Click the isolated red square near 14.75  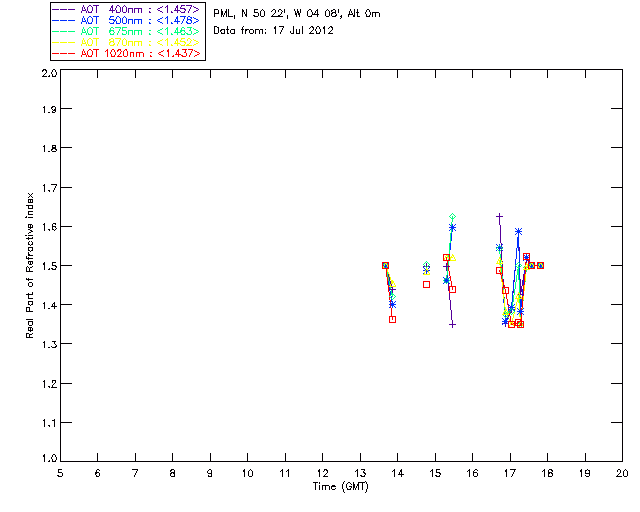point(426,284)
